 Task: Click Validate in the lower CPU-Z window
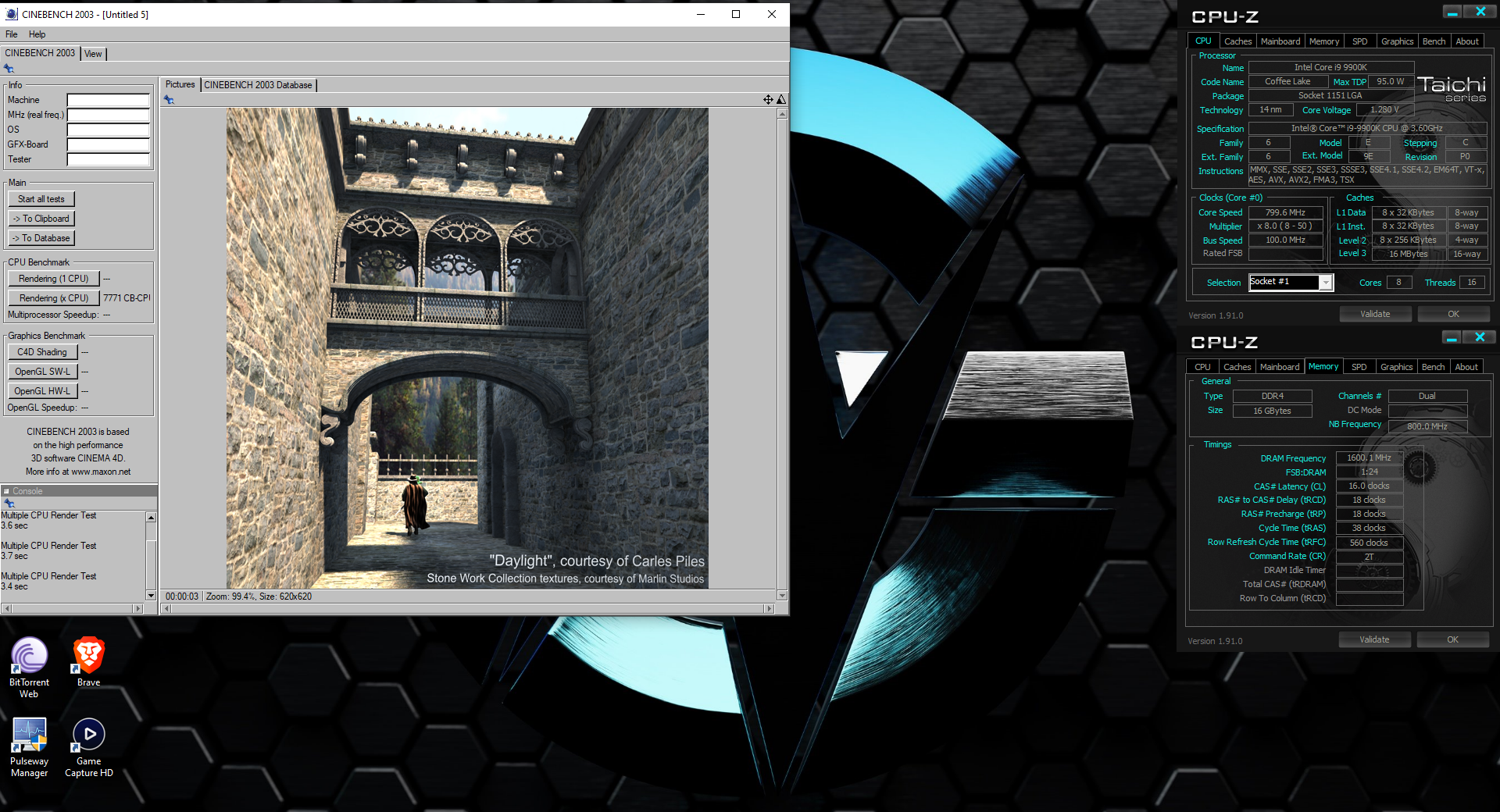coord(1374,639)
